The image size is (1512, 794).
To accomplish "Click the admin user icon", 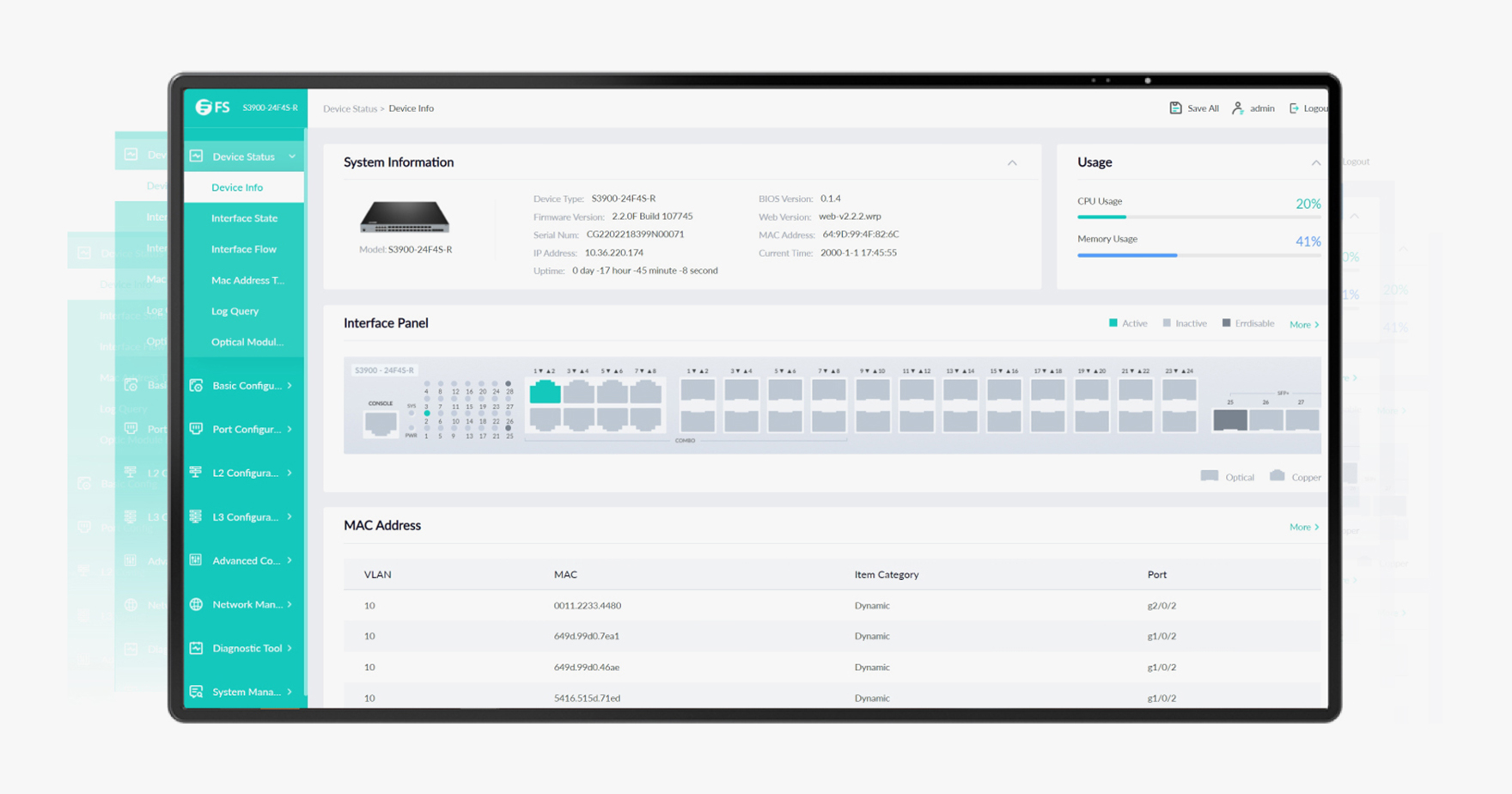I will pos(1237,108).
